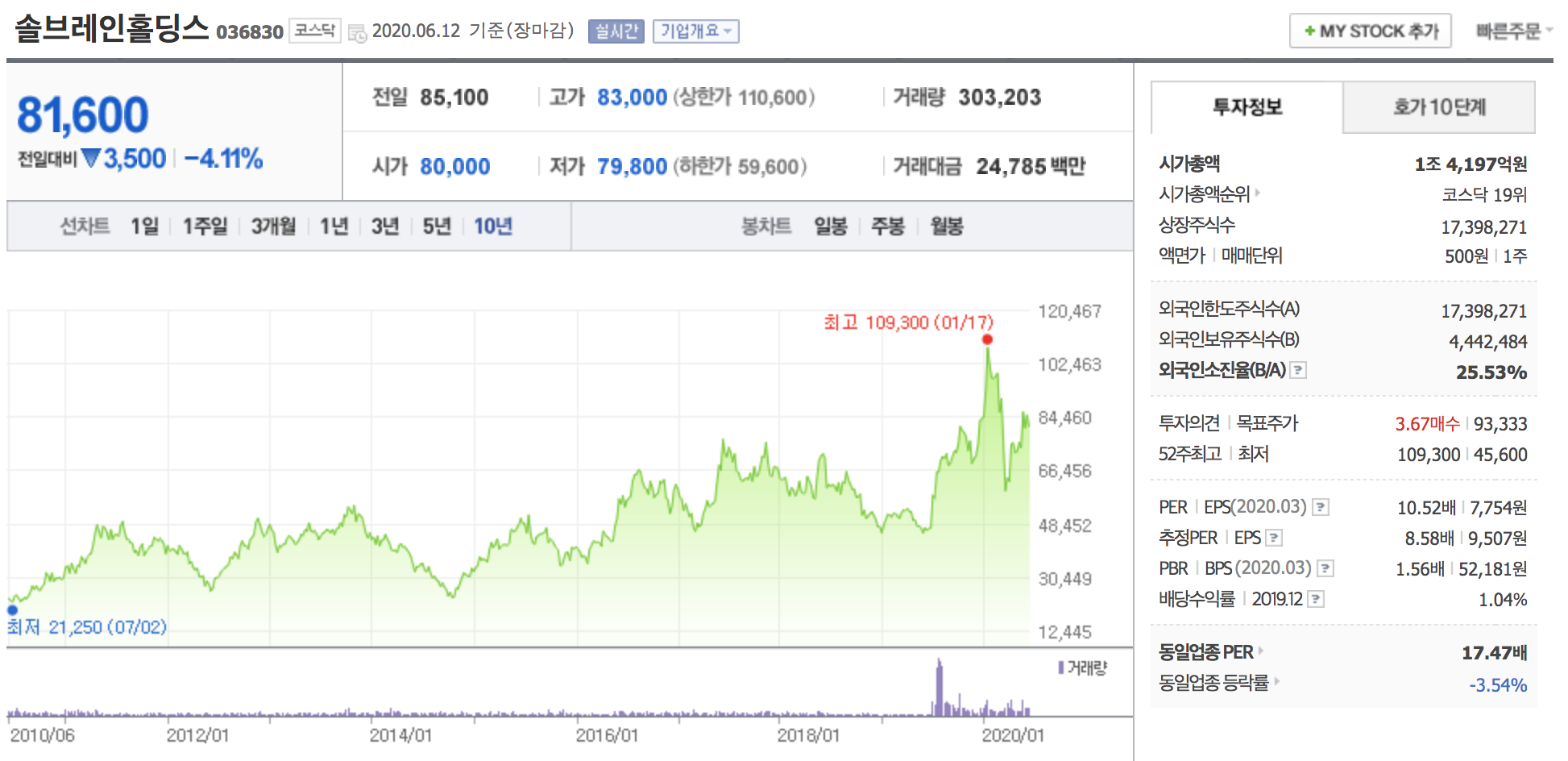This screenshot has width=1568, height=761.
Task: Click the 동일업종 PER 17.47배 value
Action: (x=1495, y=652)
